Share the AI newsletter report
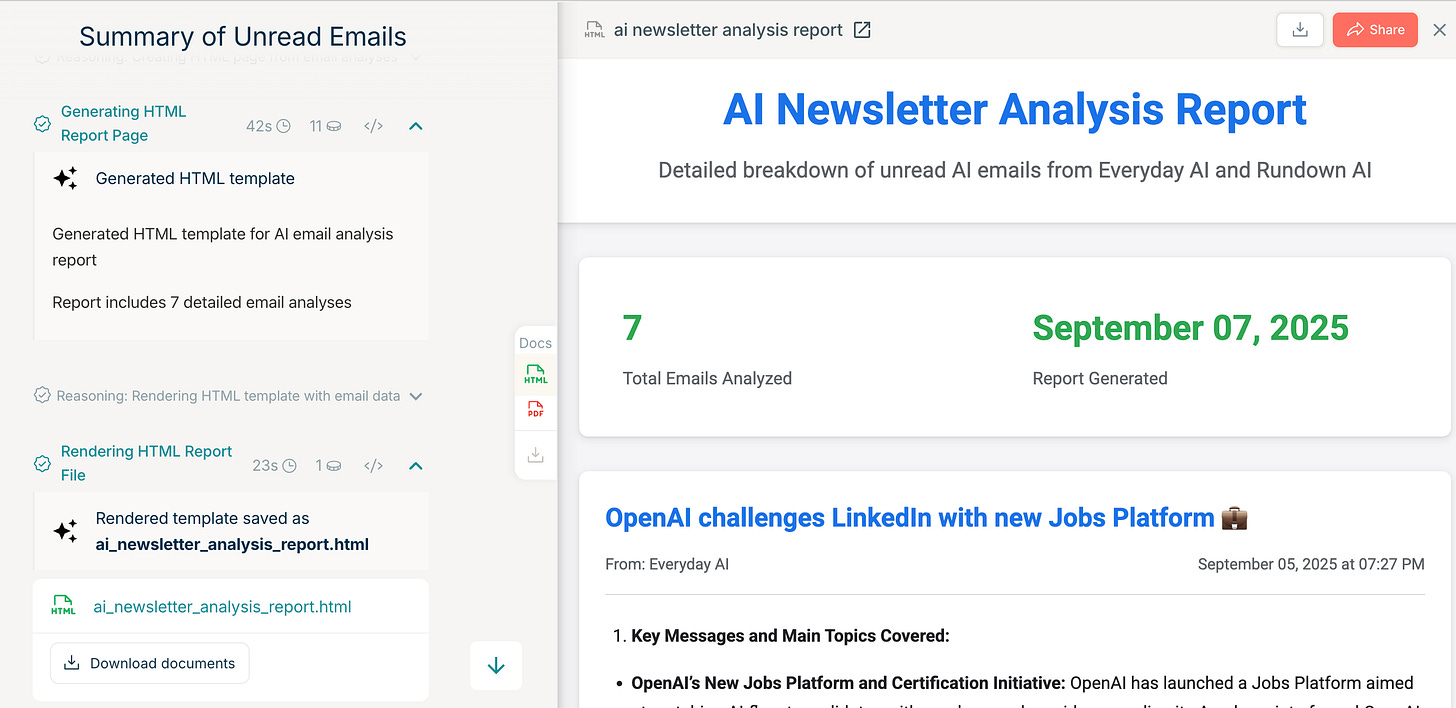 [x=1375, y=30]
